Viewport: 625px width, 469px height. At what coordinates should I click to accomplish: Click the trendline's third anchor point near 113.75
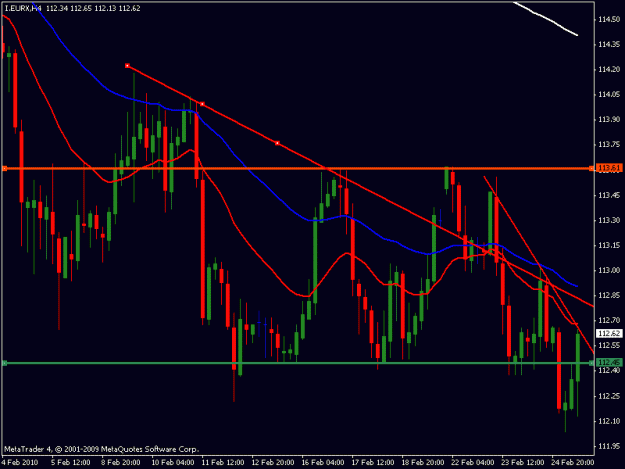click(277, 143)
